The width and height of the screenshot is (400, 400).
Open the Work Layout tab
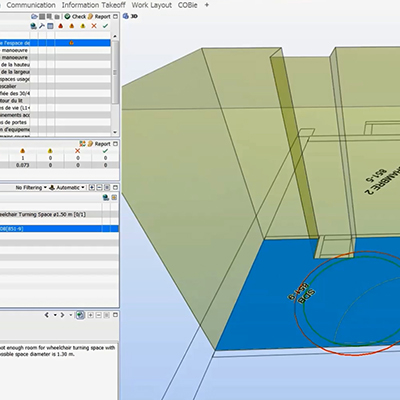(152, 5)
